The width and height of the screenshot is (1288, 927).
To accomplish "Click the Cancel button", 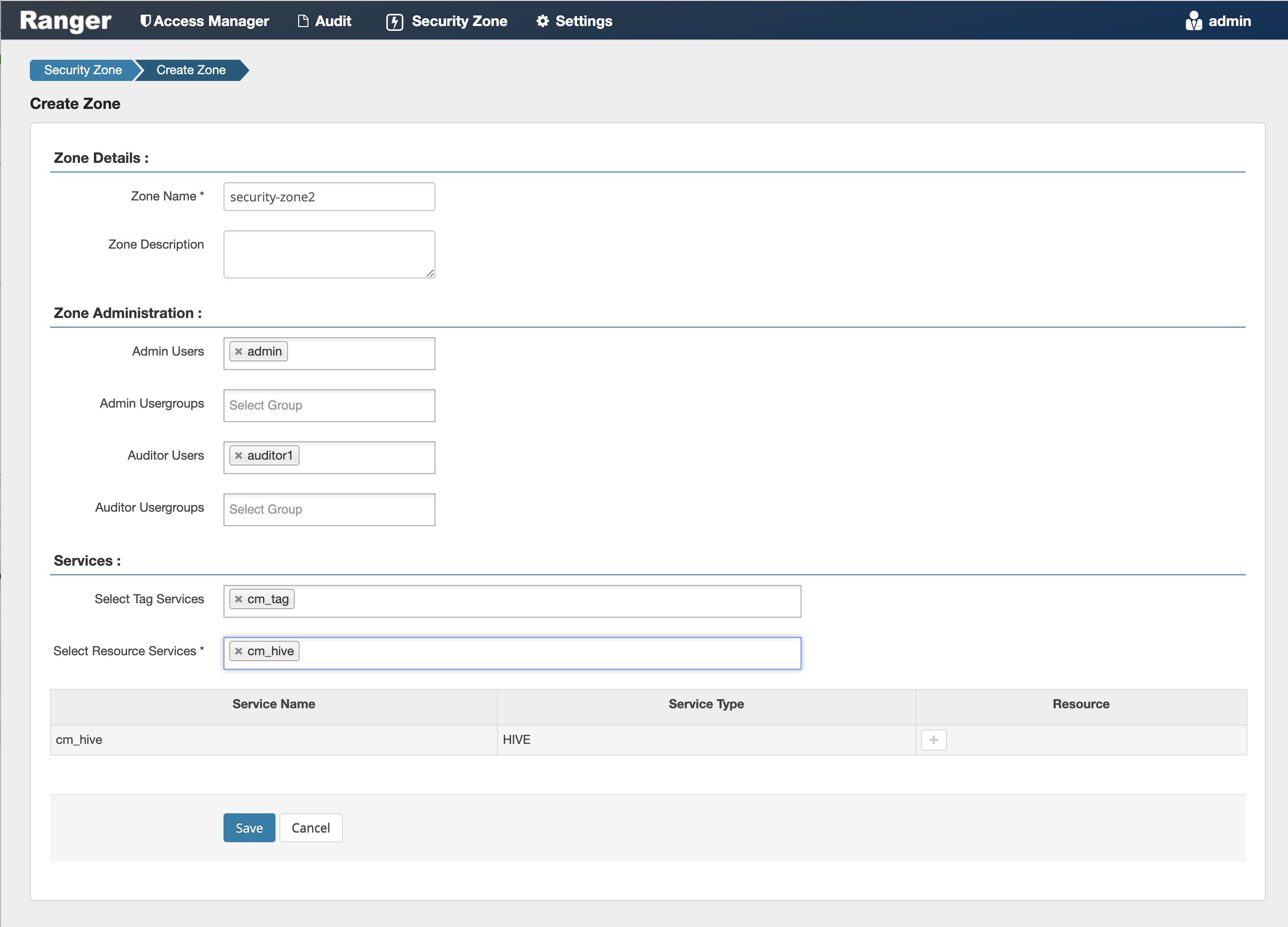I will click(311, 828).
